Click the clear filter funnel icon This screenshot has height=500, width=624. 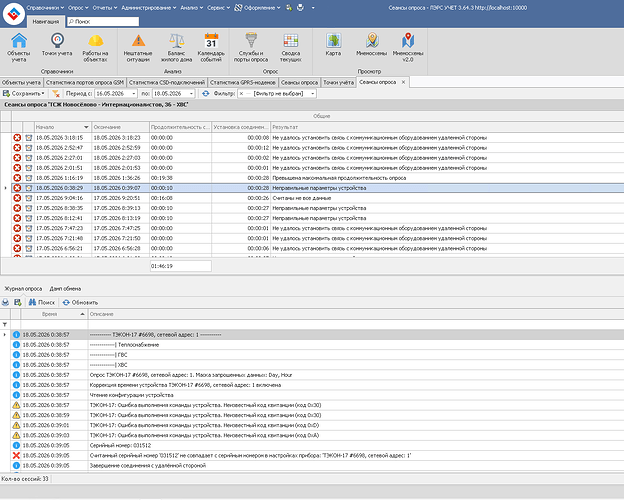(x=56, y=94)
